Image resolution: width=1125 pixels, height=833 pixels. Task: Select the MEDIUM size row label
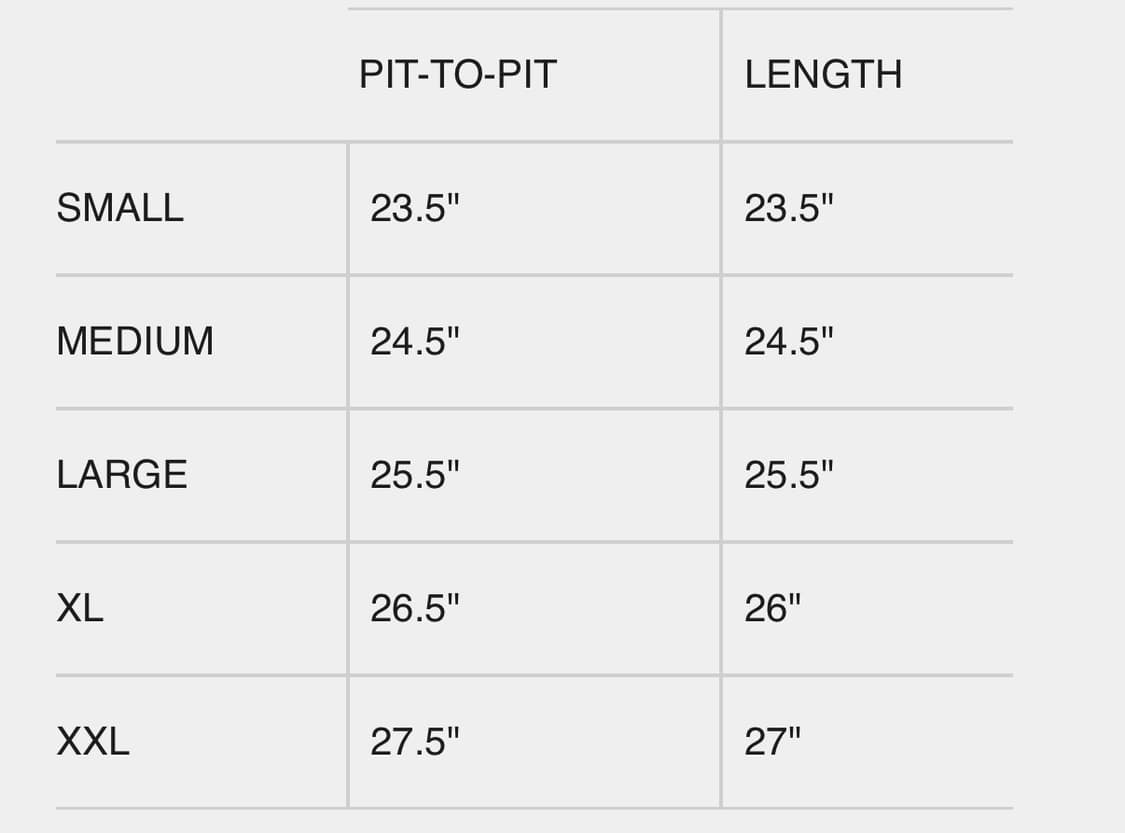pos(135,341)
